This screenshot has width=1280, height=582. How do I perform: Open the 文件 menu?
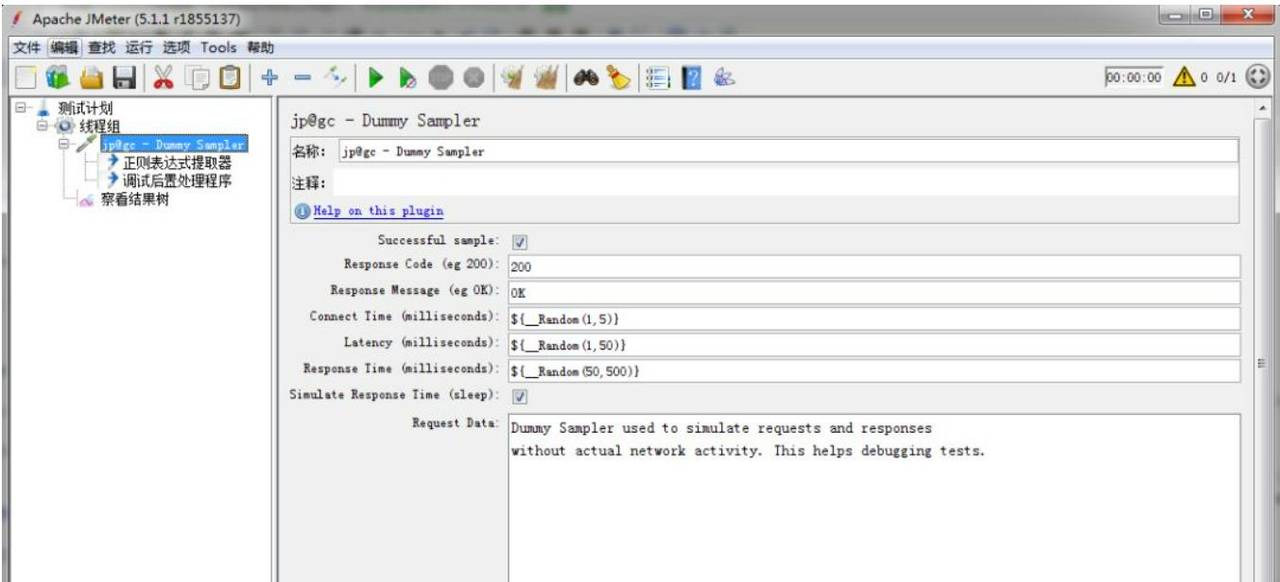click(x=27, y=47)
